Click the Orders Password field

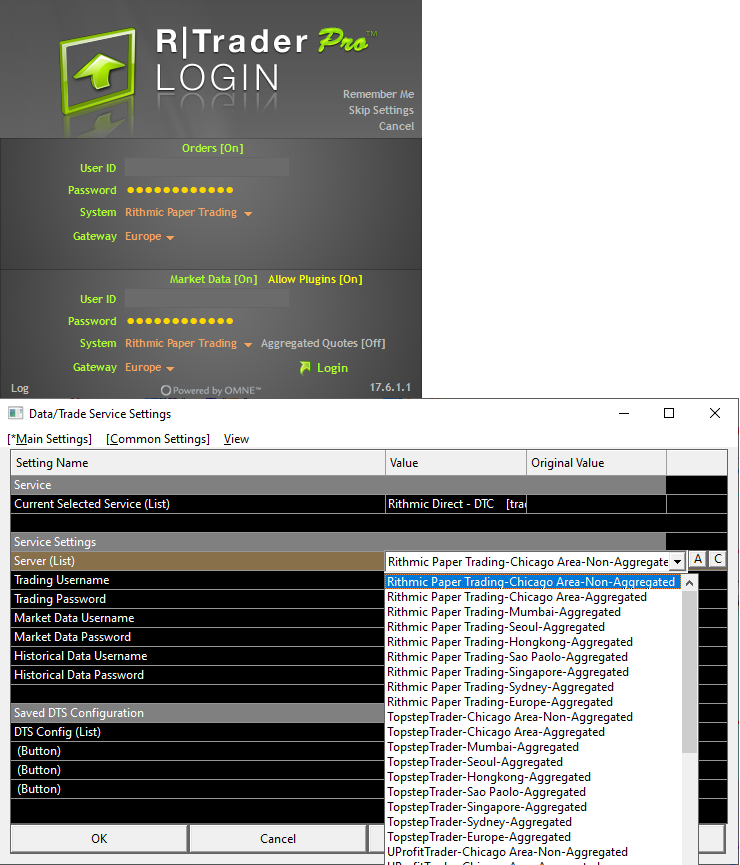[180, 190]
